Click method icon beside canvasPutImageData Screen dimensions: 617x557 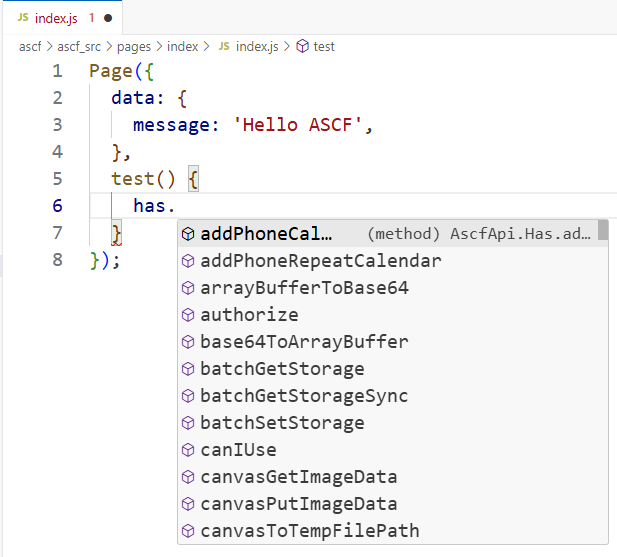pos(188,504)
